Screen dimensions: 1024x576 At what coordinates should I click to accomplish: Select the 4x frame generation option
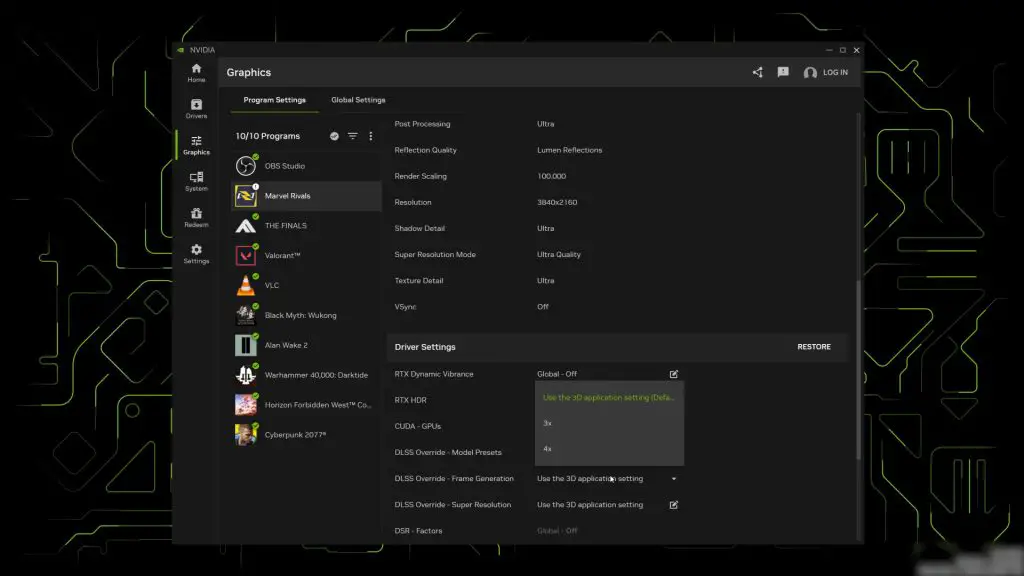[609, 449]
